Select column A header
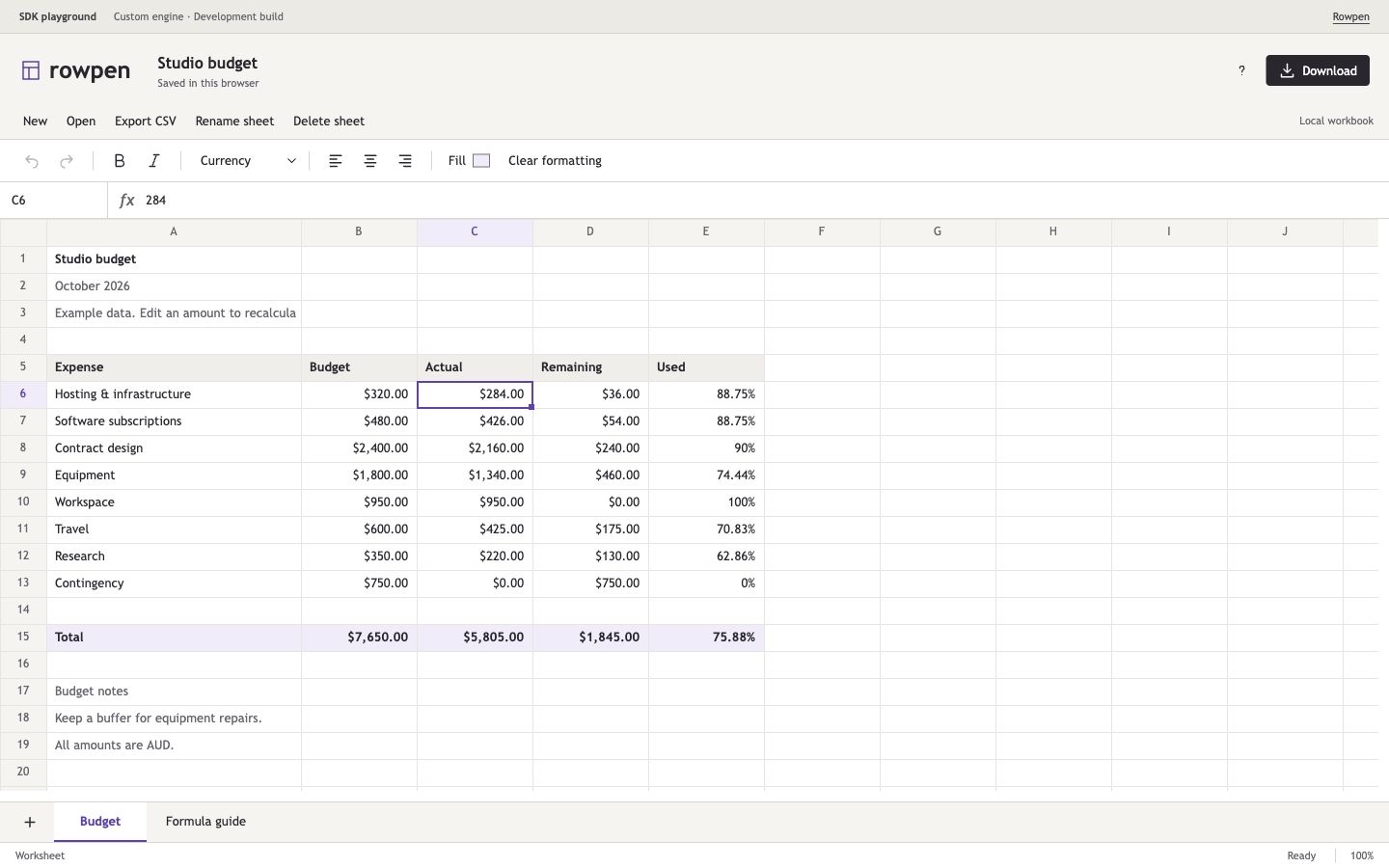Viewport: 1389px width, 868px height. [x=174, y=231]
